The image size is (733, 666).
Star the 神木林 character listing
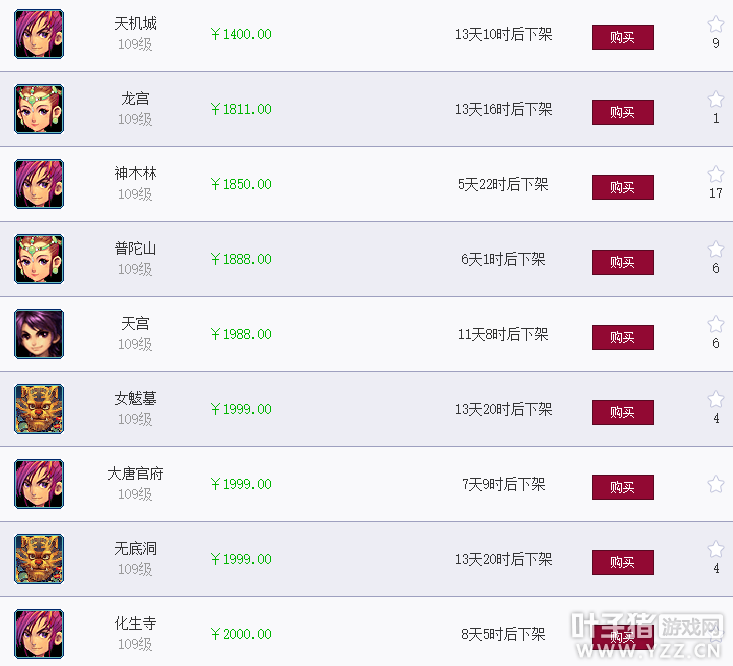point(715,174)
